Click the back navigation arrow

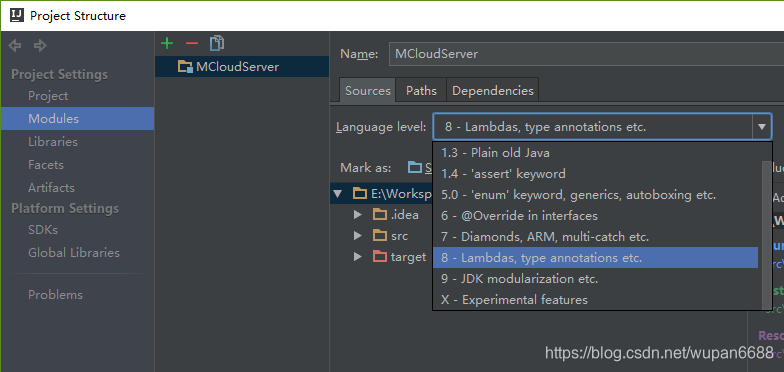pos(15,46)
